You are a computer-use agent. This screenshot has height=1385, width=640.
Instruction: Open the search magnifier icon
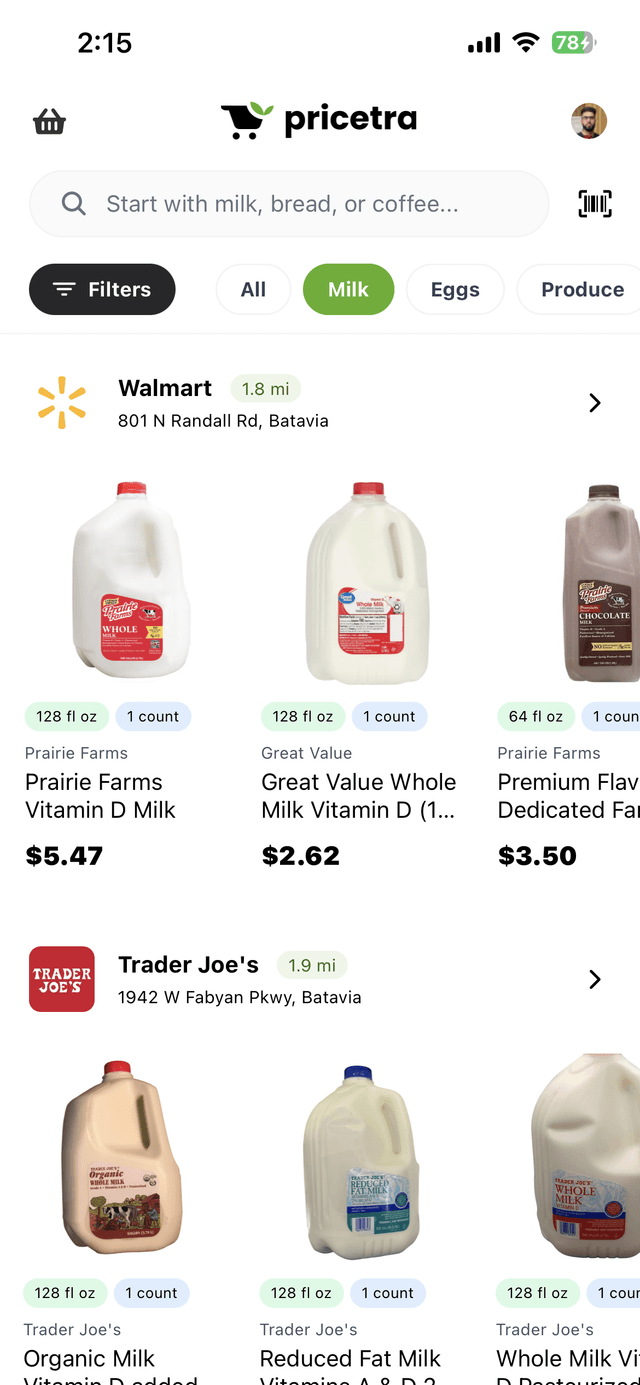pos(72,203)
